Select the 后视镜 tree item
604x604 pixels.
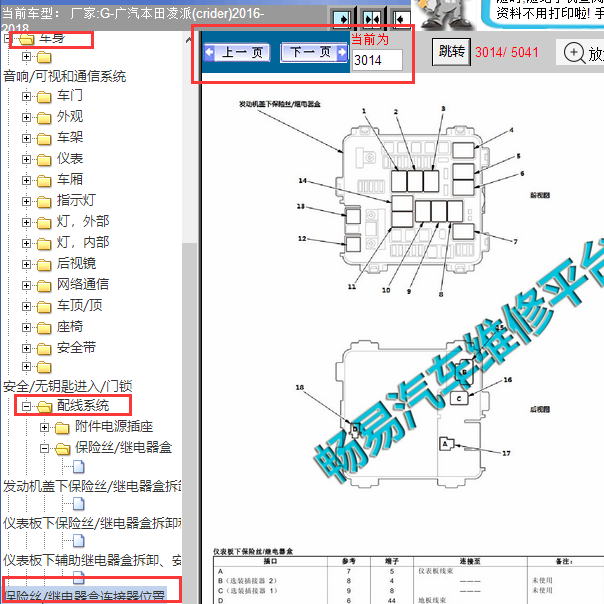tap(76, 263)
